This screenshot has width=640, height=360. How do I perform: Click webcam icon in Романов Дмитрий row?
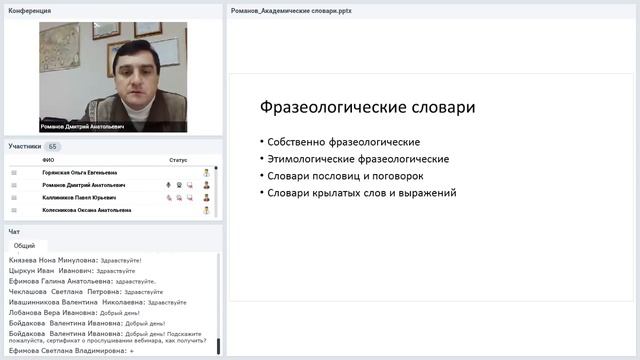coord(179,185)
